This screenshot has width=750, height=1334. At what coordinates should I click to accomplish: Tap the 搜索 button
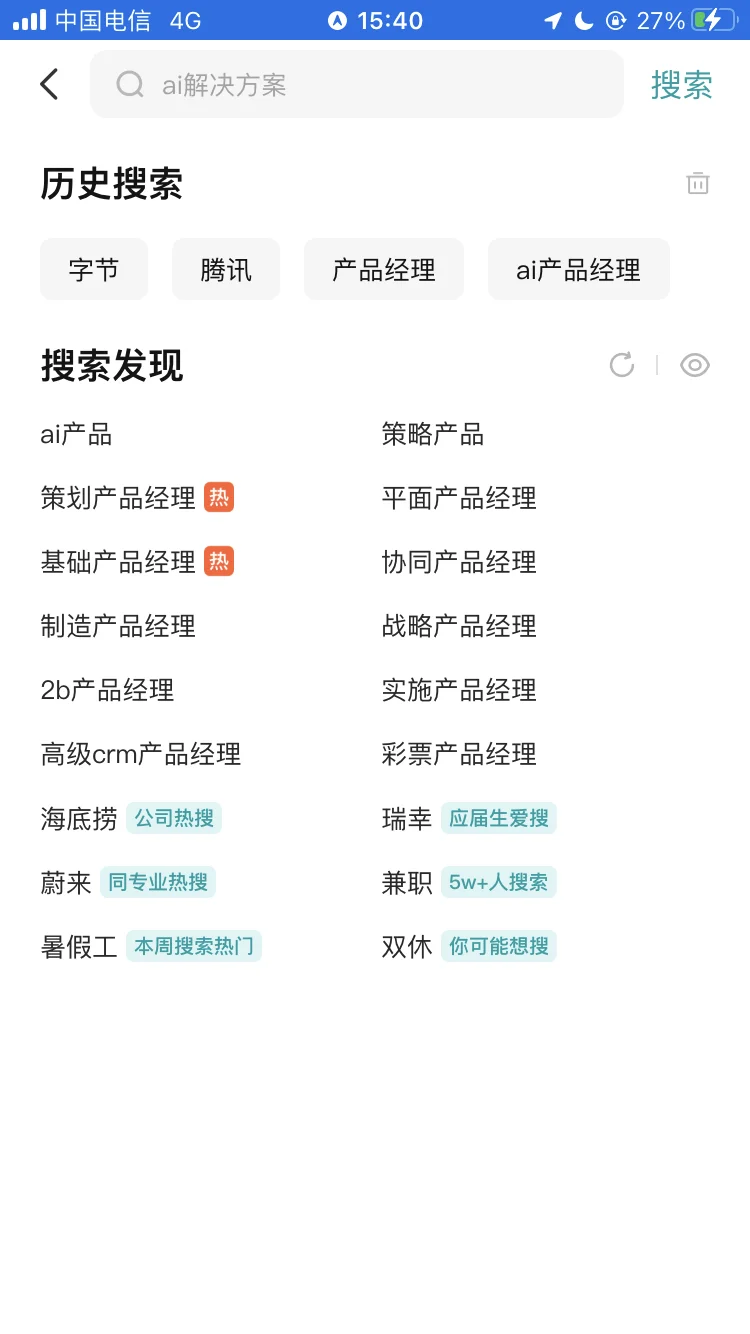point(682,85)
